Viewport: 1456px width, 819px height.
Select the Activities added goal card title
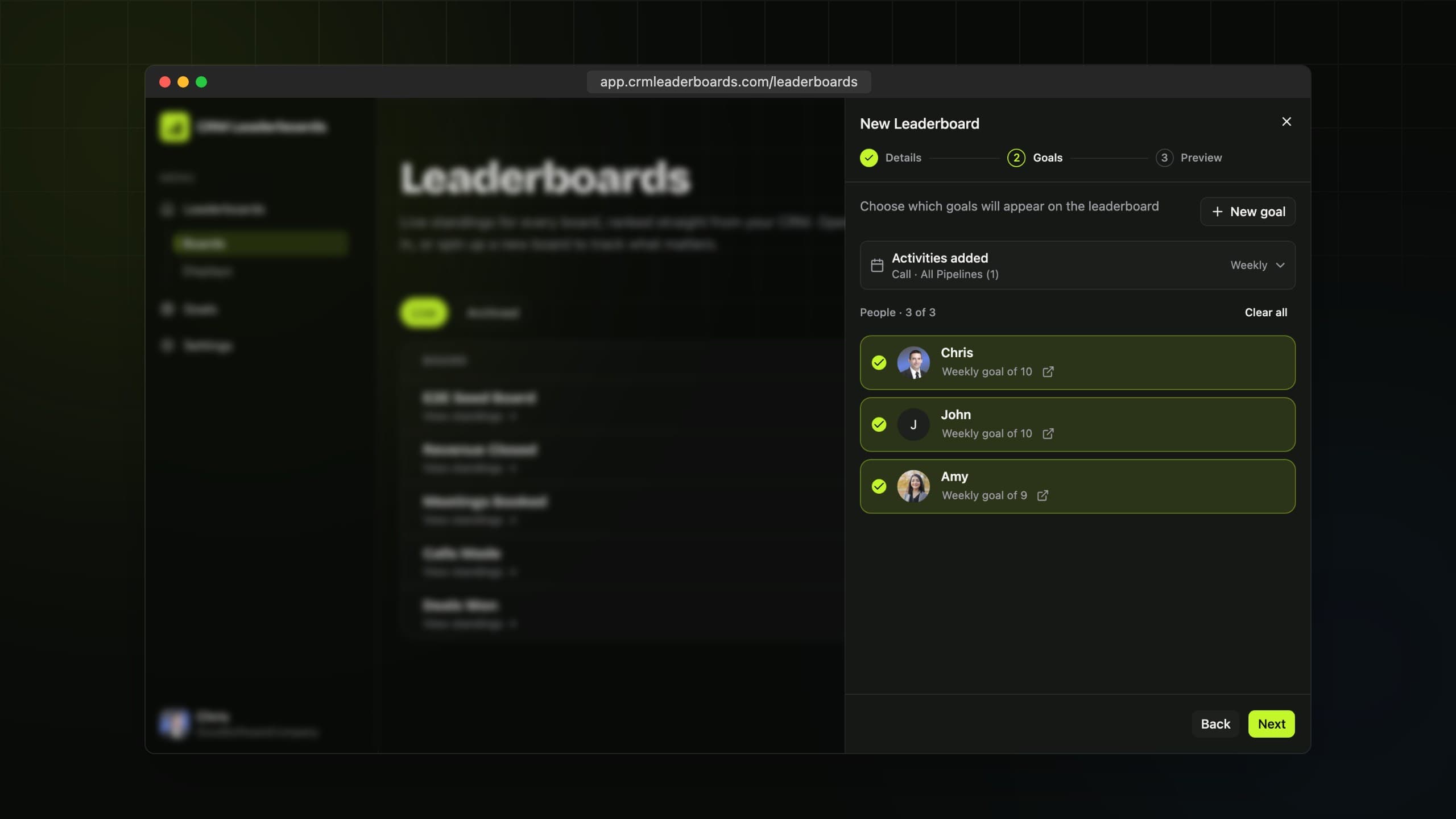940,258
